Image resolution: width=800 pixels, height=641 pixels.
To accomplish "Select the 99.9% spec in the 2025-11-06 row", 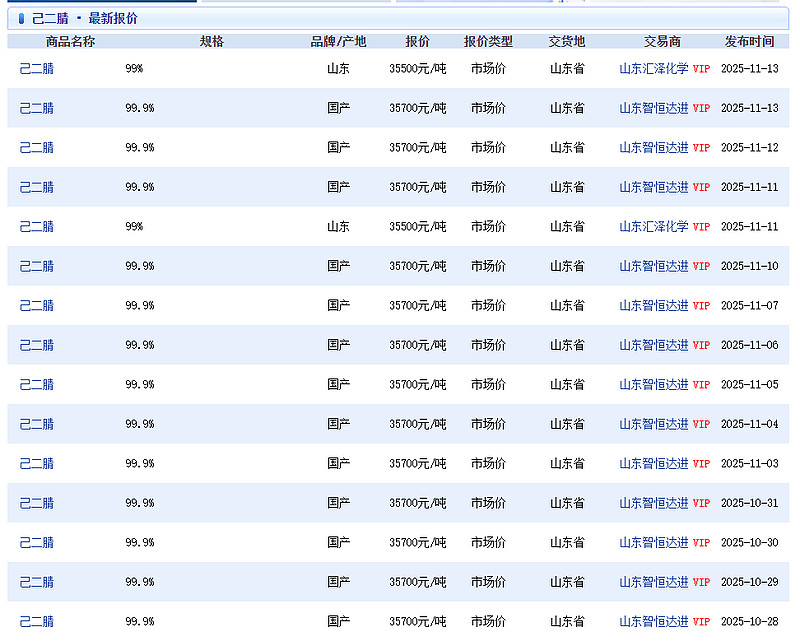I will pyautogui.click(x=140, y=345).
